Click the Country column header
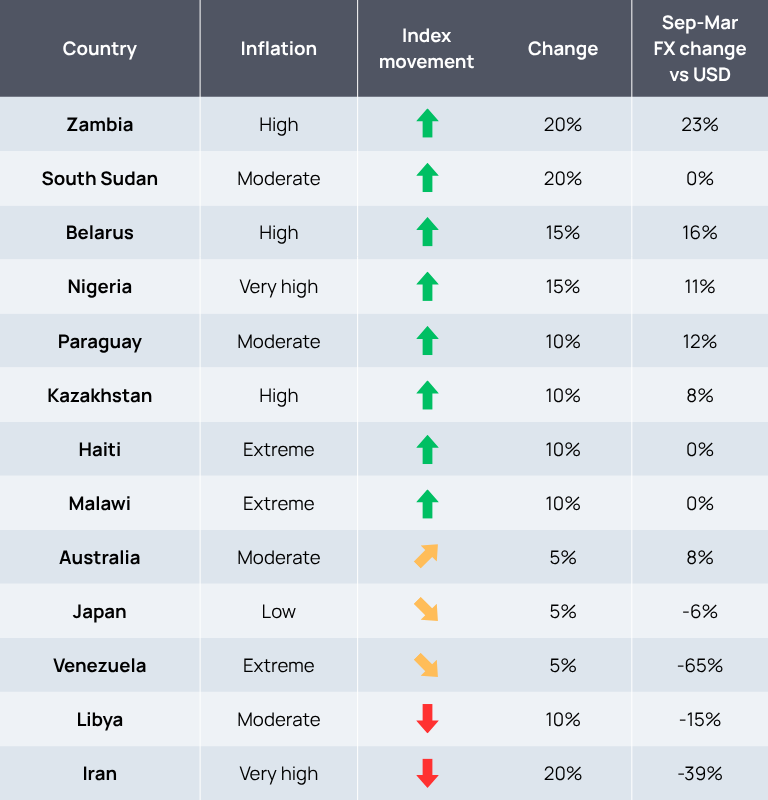768x800 pixels. (100, 48)
